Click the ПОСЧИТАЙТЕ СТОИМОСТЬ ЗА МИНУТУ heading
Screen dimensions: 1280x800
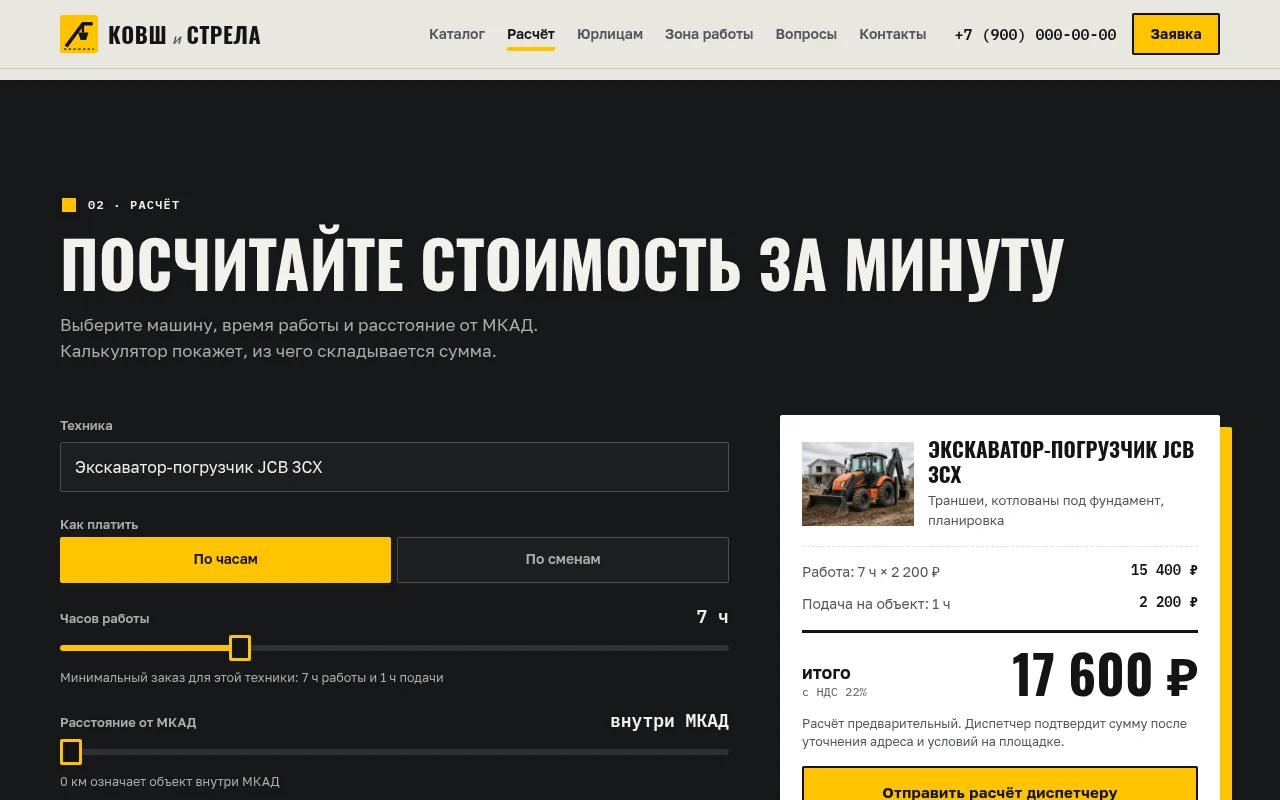coord(562,265)
